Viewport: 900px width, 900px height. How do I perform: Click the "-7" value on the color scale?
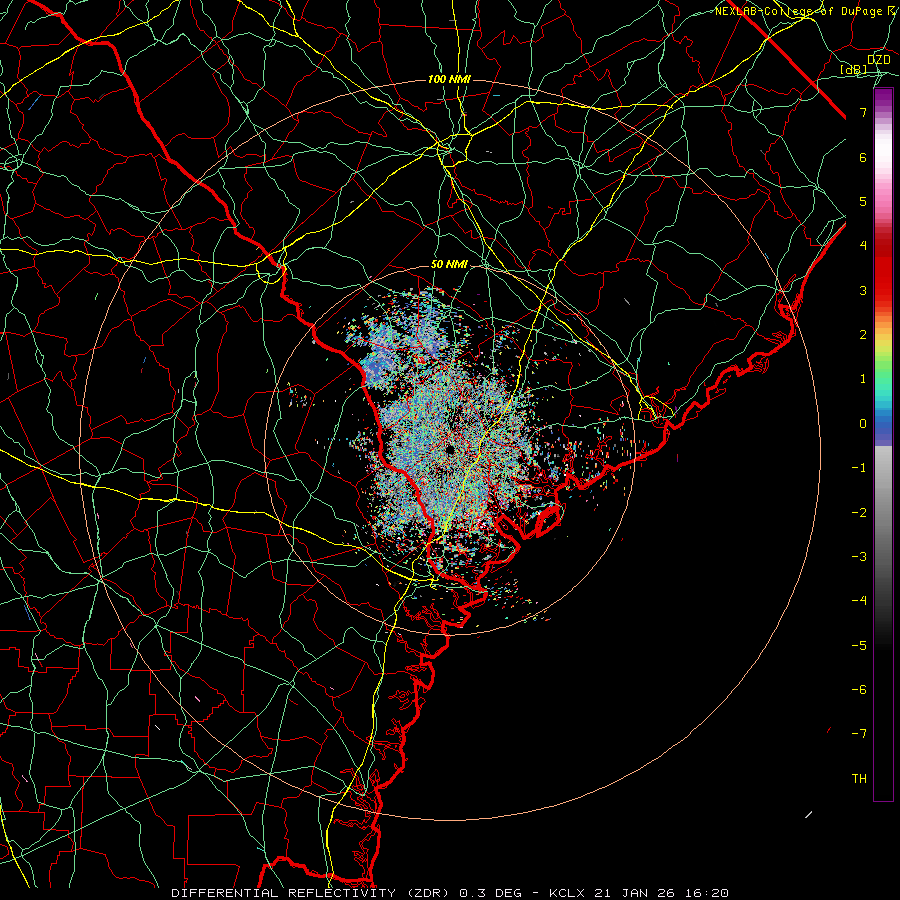pos(859,734)
